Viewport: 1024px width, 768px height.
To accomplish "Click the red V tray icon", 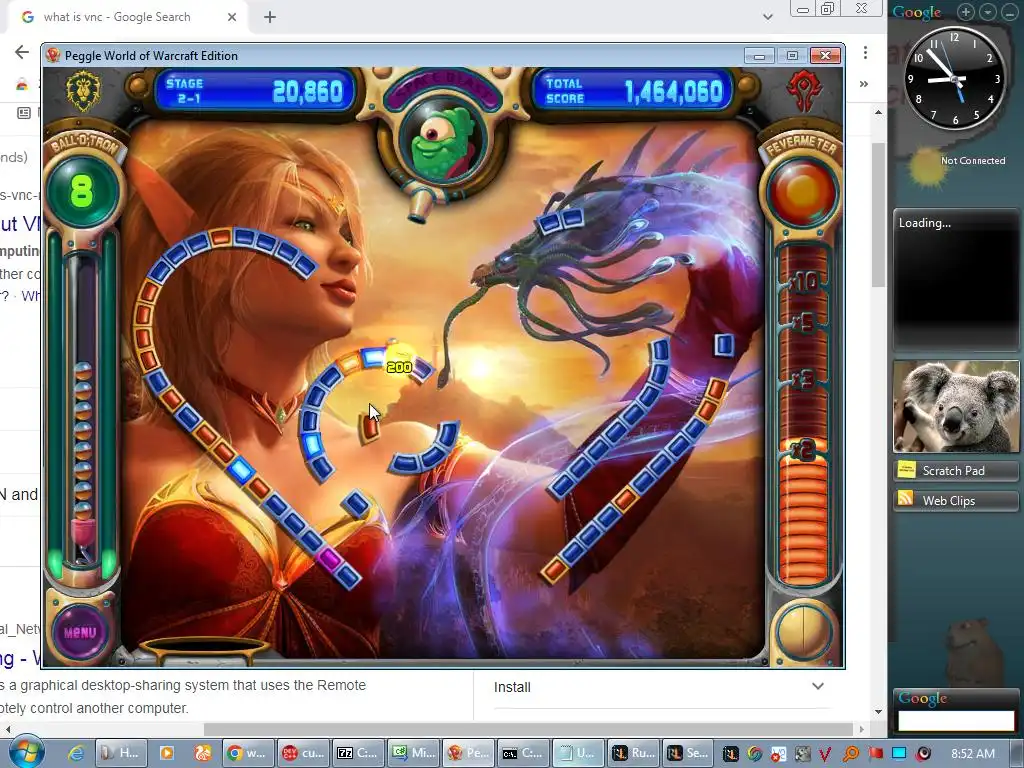I will click(x=825, y=754).
